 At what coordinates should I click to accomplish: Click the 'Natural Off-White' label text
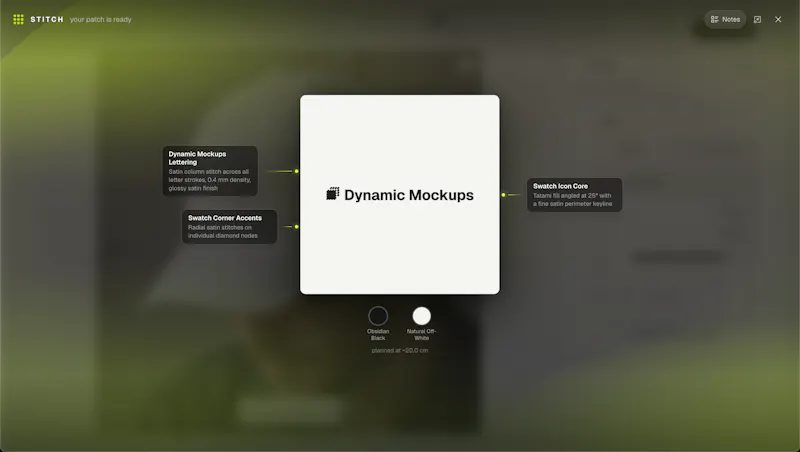[421, 335]
